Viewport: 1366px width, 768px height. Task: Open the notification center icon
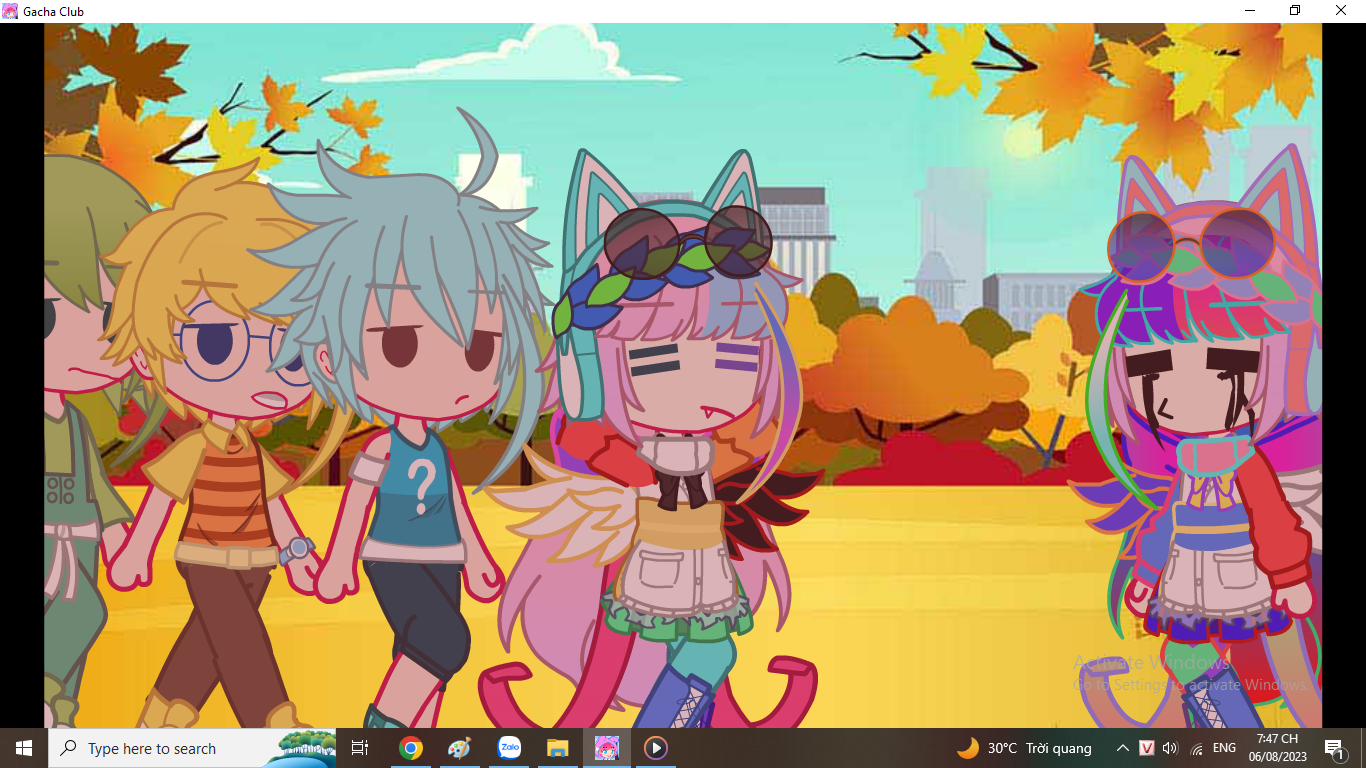pos(1333,748)
